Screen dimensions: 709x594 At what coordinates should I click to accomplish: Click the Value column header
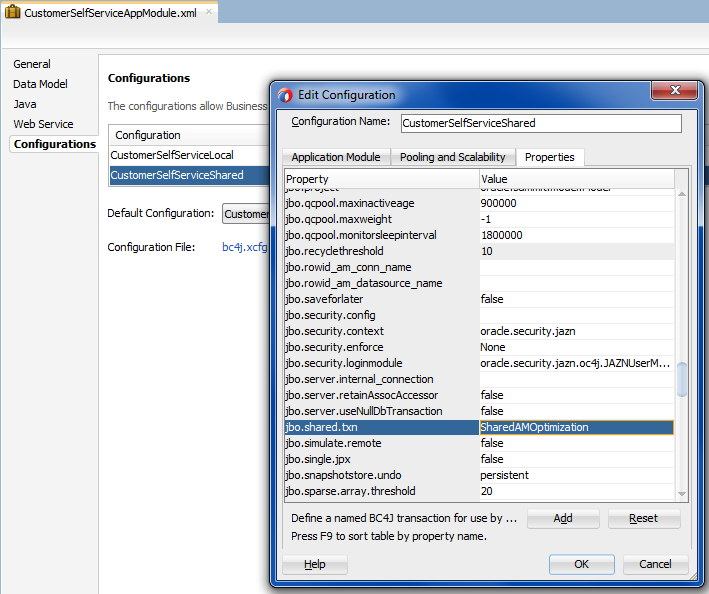[x=577, y=179]
